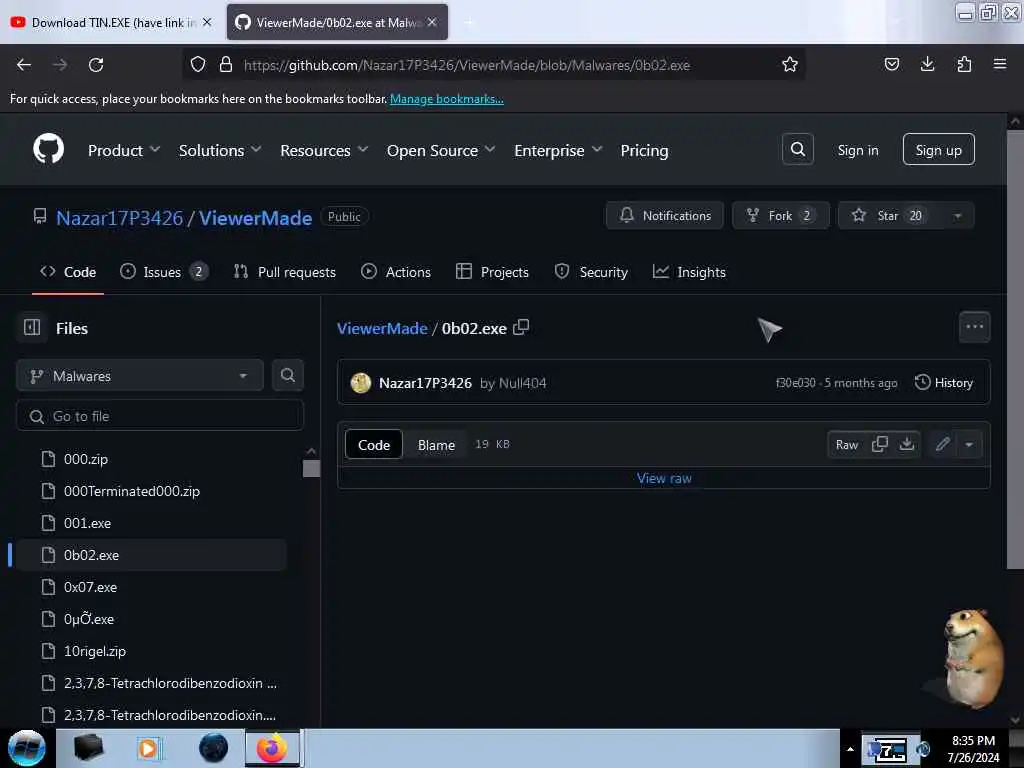
Task: Open the Issues tab
Action: pyautogui.click(x=164, y=272)
